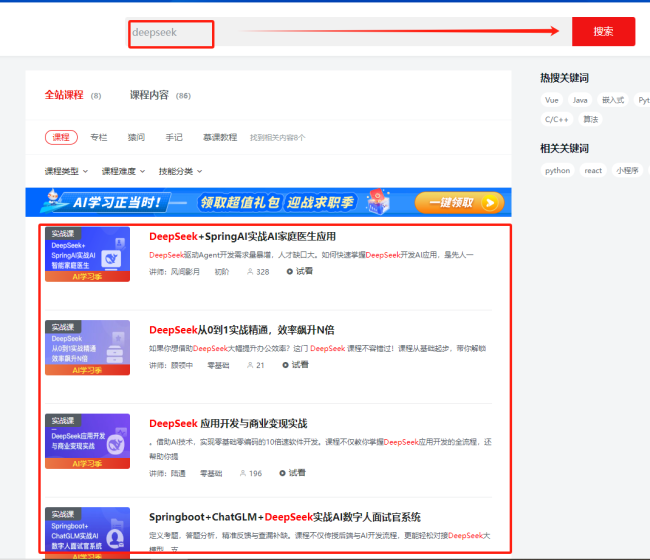Select the 算法 hot keyword tag
The height and width of the screenshot is (560, 650).
[x=591, y=119]
